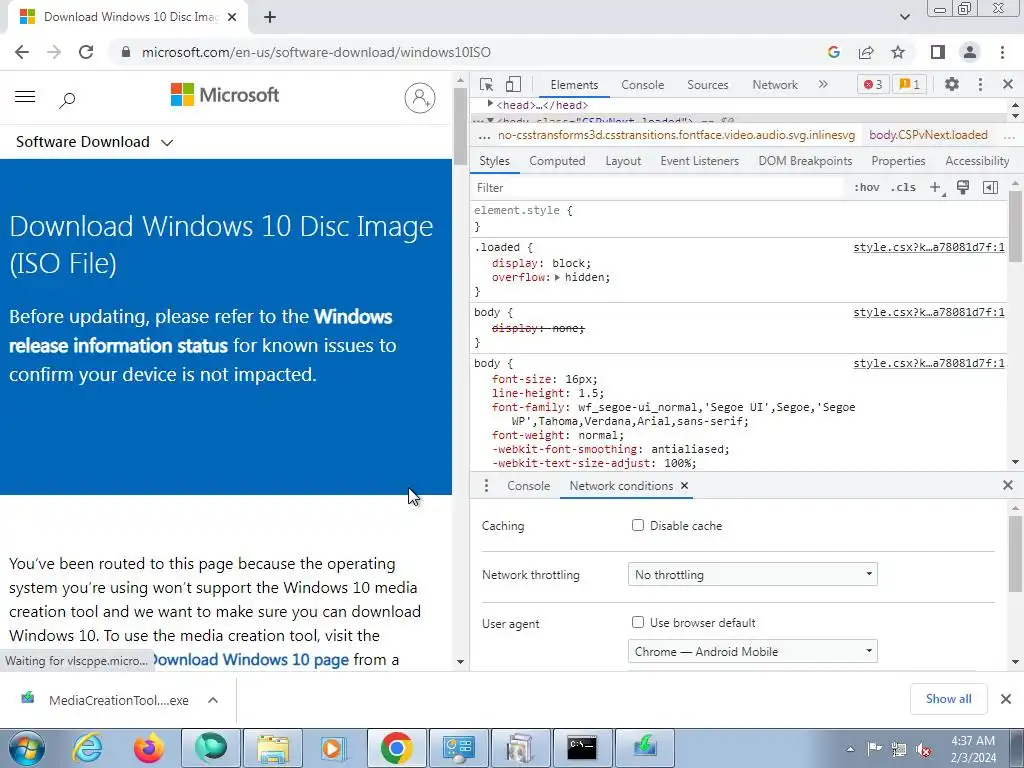Switch to the Sources panel tab
The height and width of the screenshot is (768, 1024).
click(x=707, y=85)
